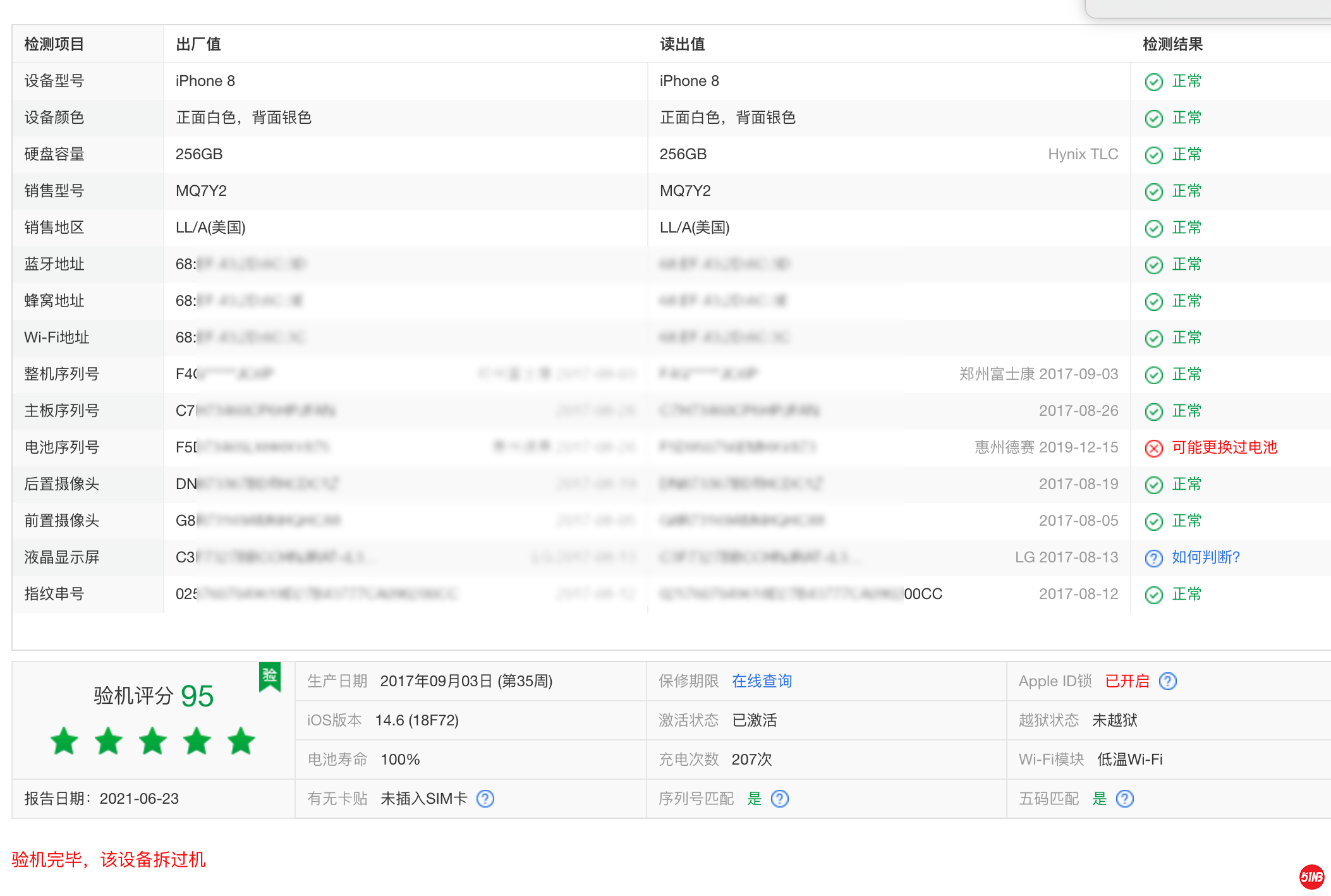Click green check icon for 设备型号
The width and height of the screenshot is (1331, 896).
1153,82
